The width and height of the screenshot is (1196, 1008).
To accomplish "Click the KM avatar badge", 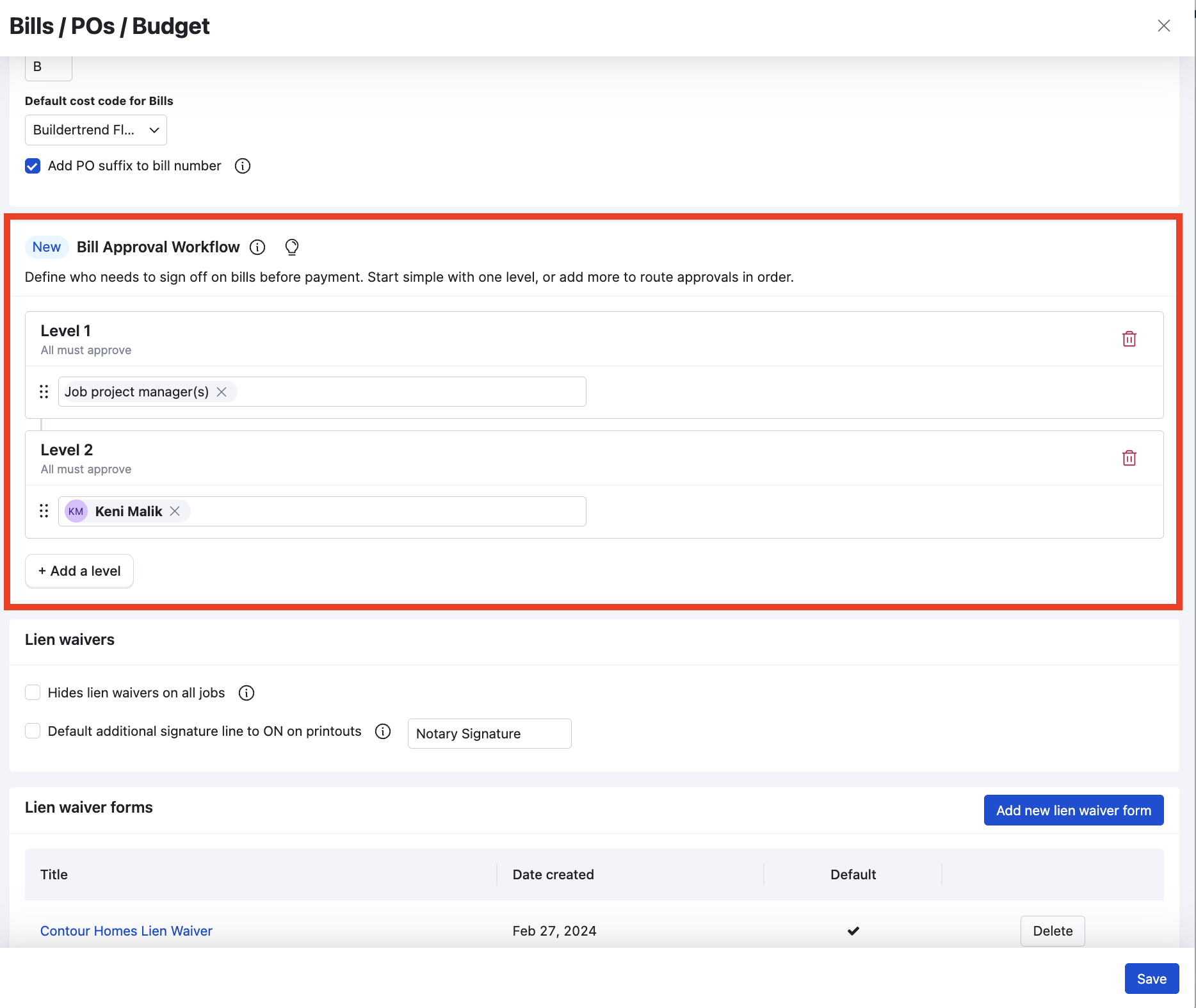I will [x=76, y=511].
